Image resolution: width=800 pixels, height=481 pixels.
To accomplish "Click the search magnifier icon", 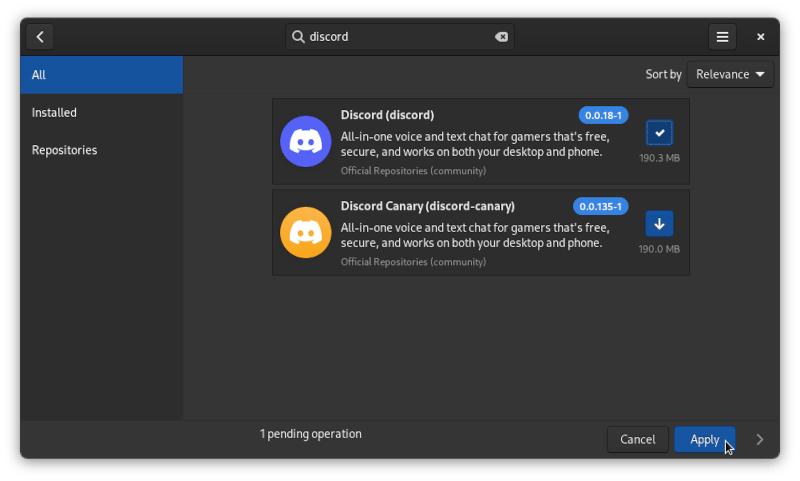I will click(x=298, y=37).
